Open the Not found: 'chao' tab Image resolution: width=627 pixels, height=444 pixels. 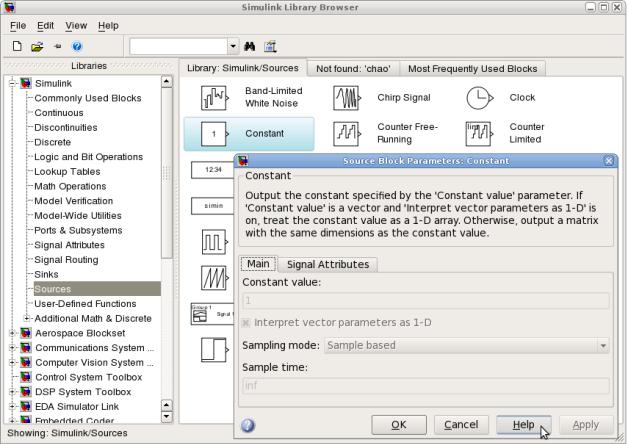tap(353, 69)
